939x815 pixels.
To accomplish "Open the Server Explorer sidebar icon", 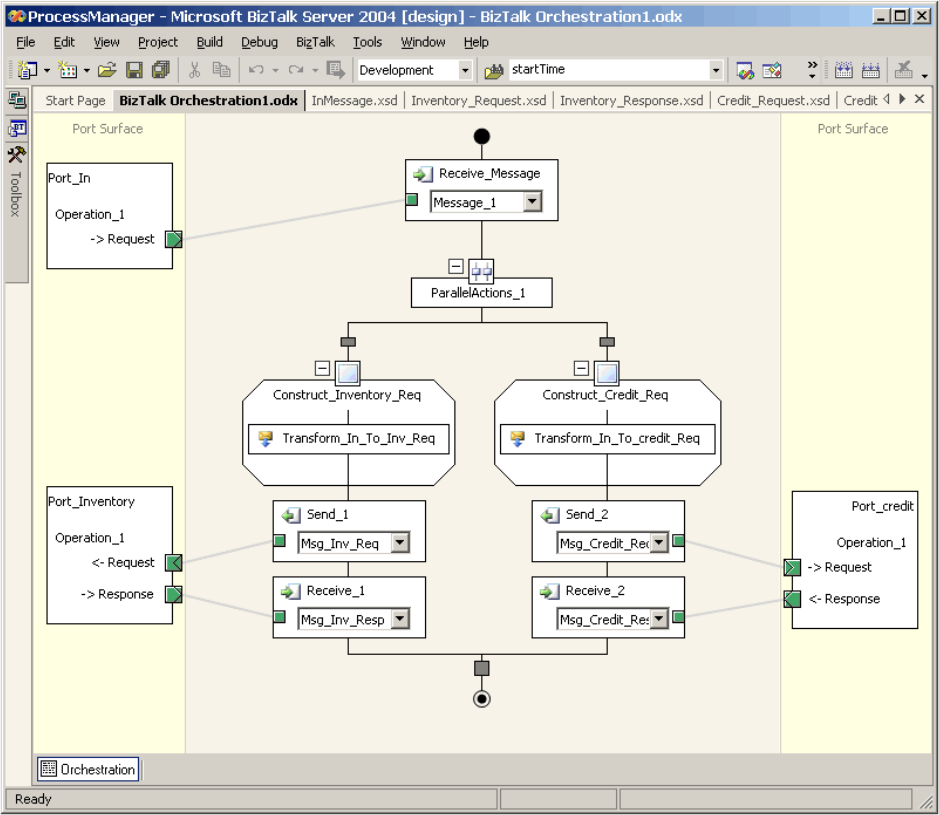I will coord(17,99).
